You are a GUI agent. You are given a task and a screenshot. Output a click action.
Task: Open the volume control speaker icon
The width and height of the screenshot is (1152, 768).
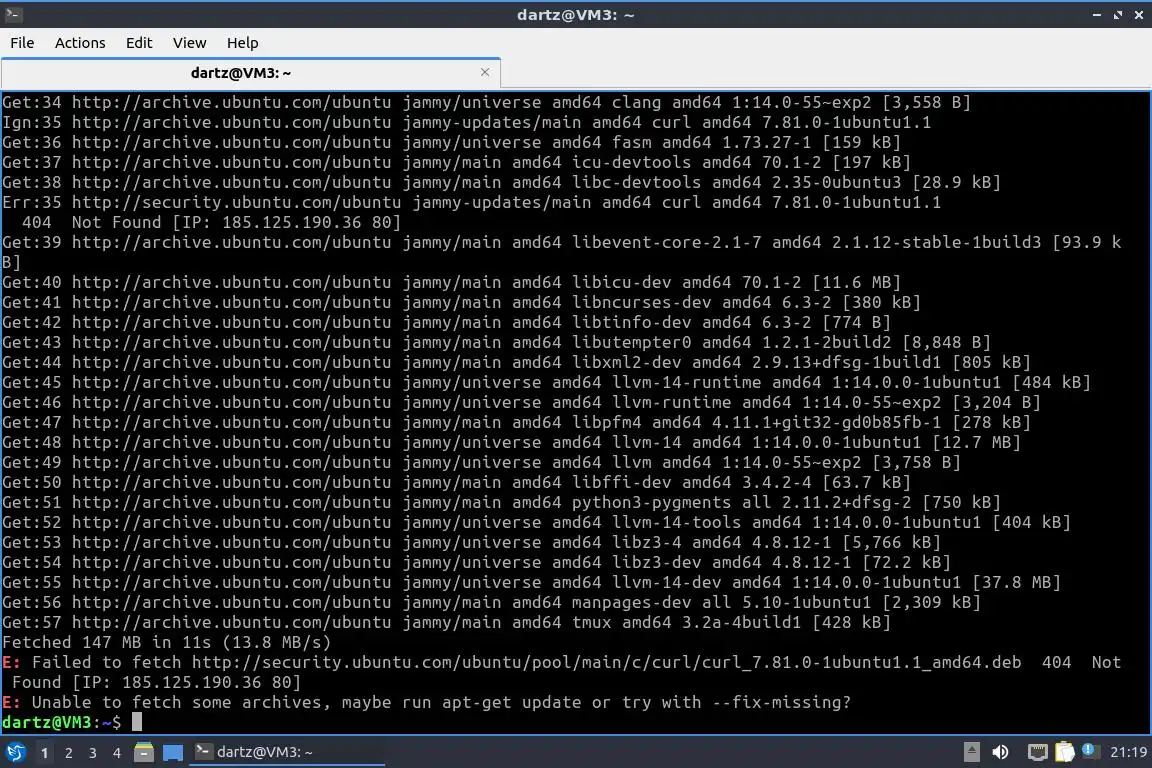[1000, 752]
